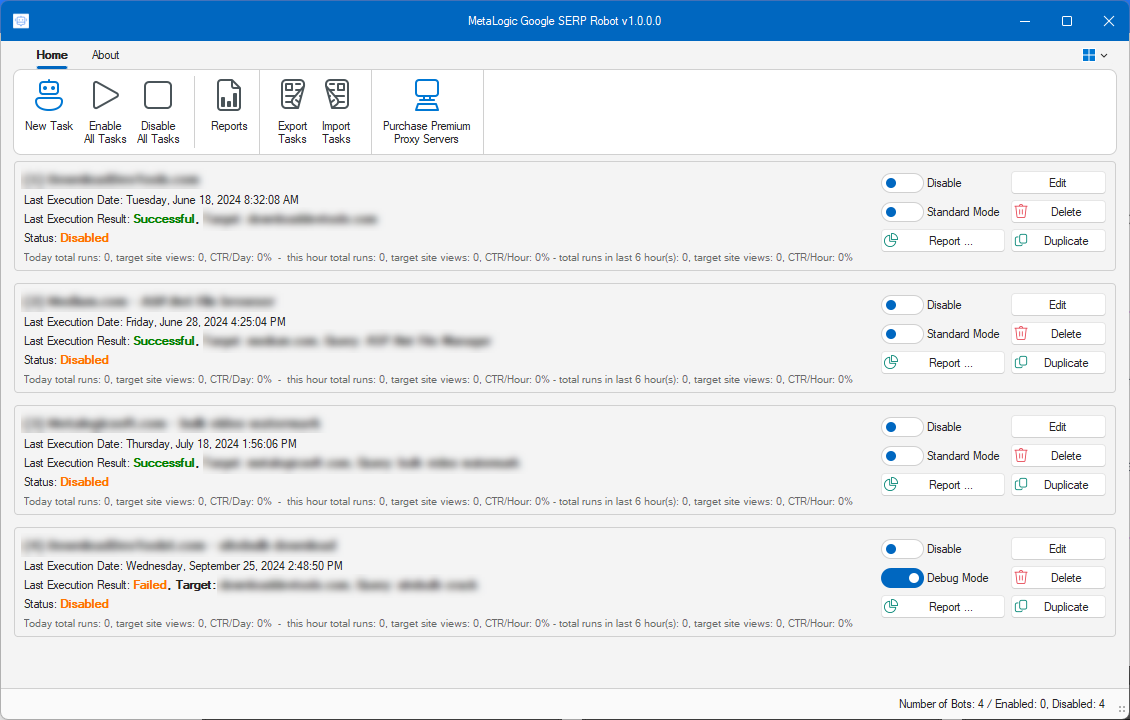Image resolution: width=1130 pixels, height=720 pixels.
Task: Duplicate the task last run June 28
Action: 1058,363
